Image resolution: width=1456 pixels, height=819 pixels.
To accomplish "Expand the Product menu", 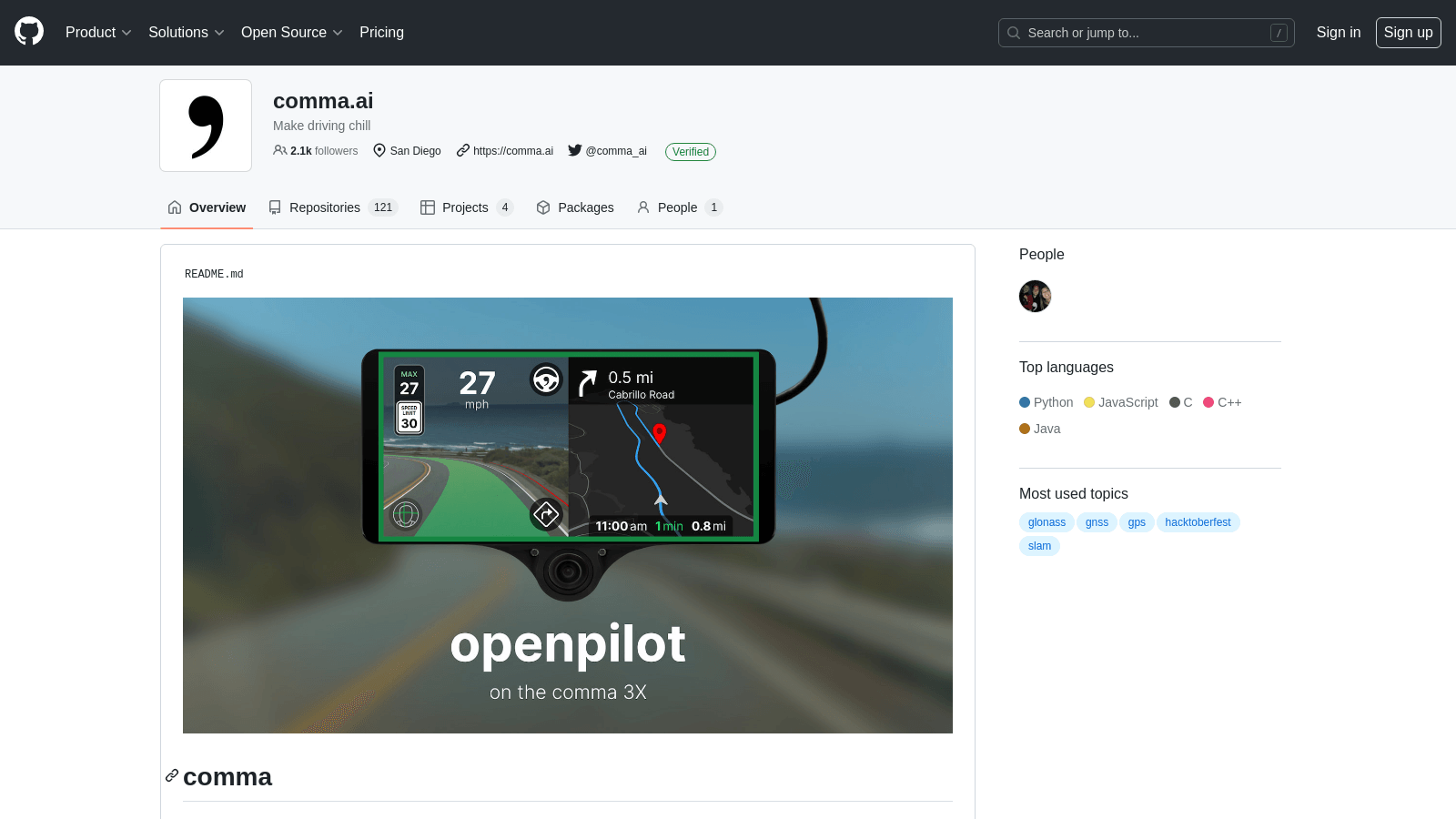I will [x=98, y=32].
